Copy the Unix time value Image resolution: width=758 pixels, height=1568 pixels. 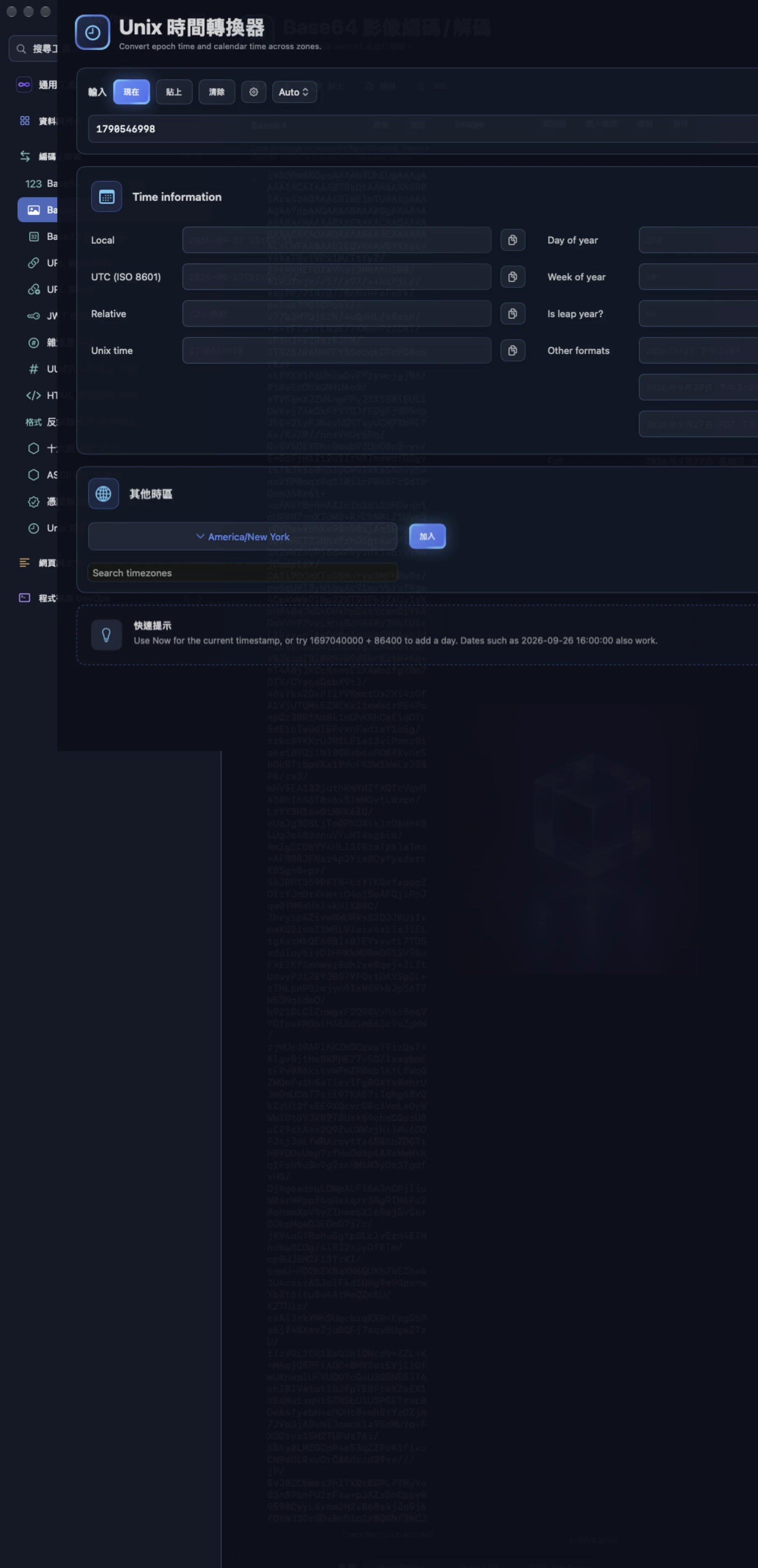[x=512, y=350]
